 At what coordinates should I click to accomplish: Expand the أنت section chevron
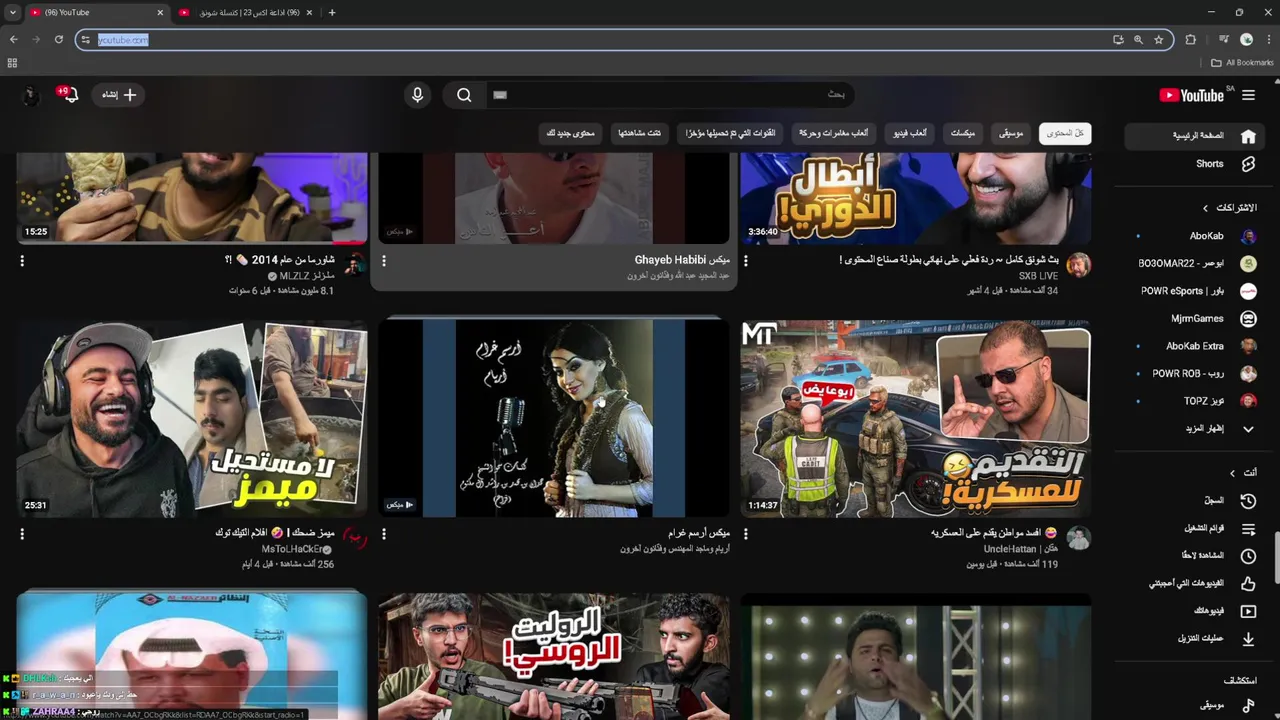(1234, 473)
